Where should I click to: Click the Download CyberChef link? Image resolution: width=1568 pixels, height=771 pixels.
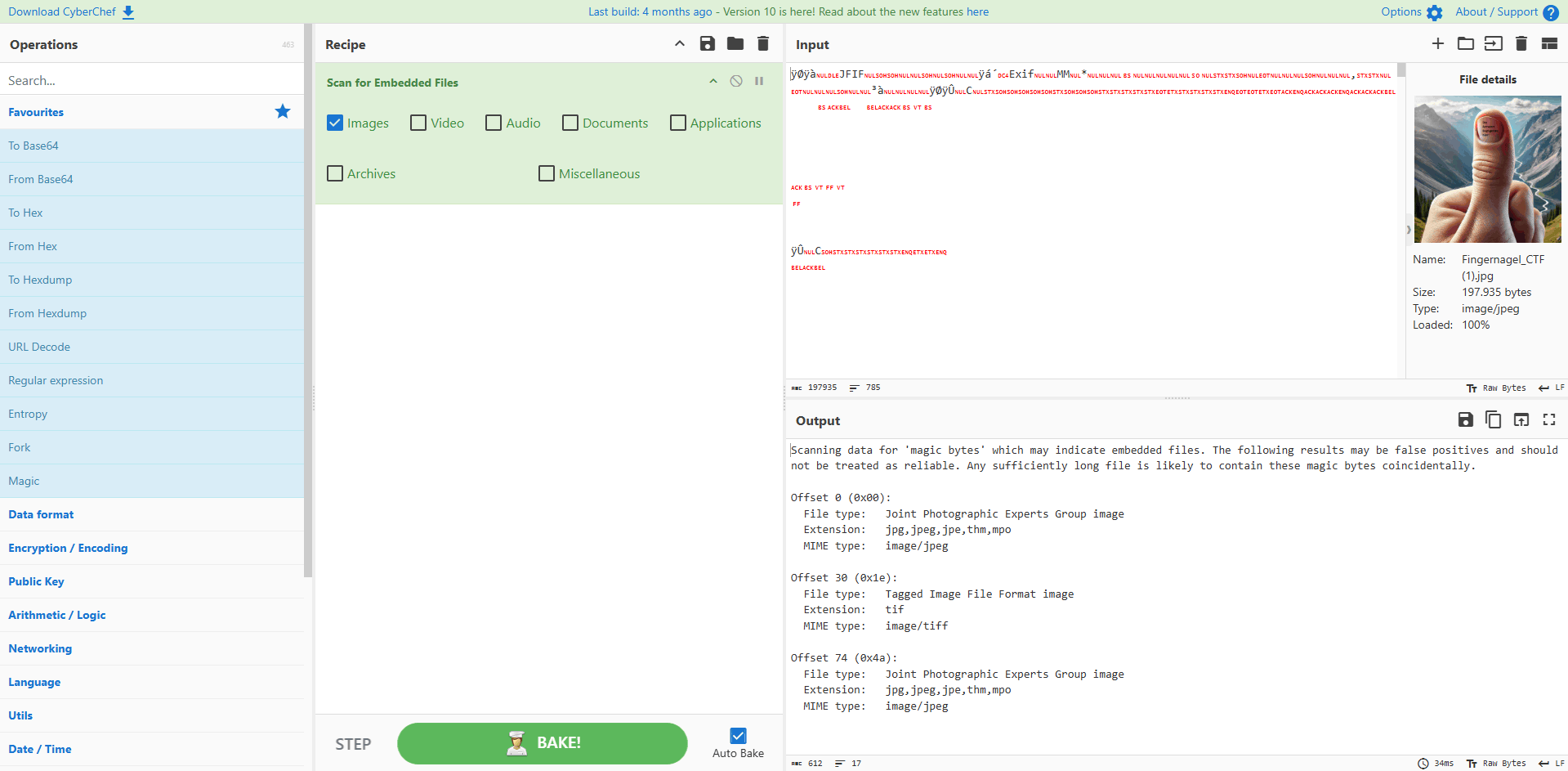tap(70, 12)
